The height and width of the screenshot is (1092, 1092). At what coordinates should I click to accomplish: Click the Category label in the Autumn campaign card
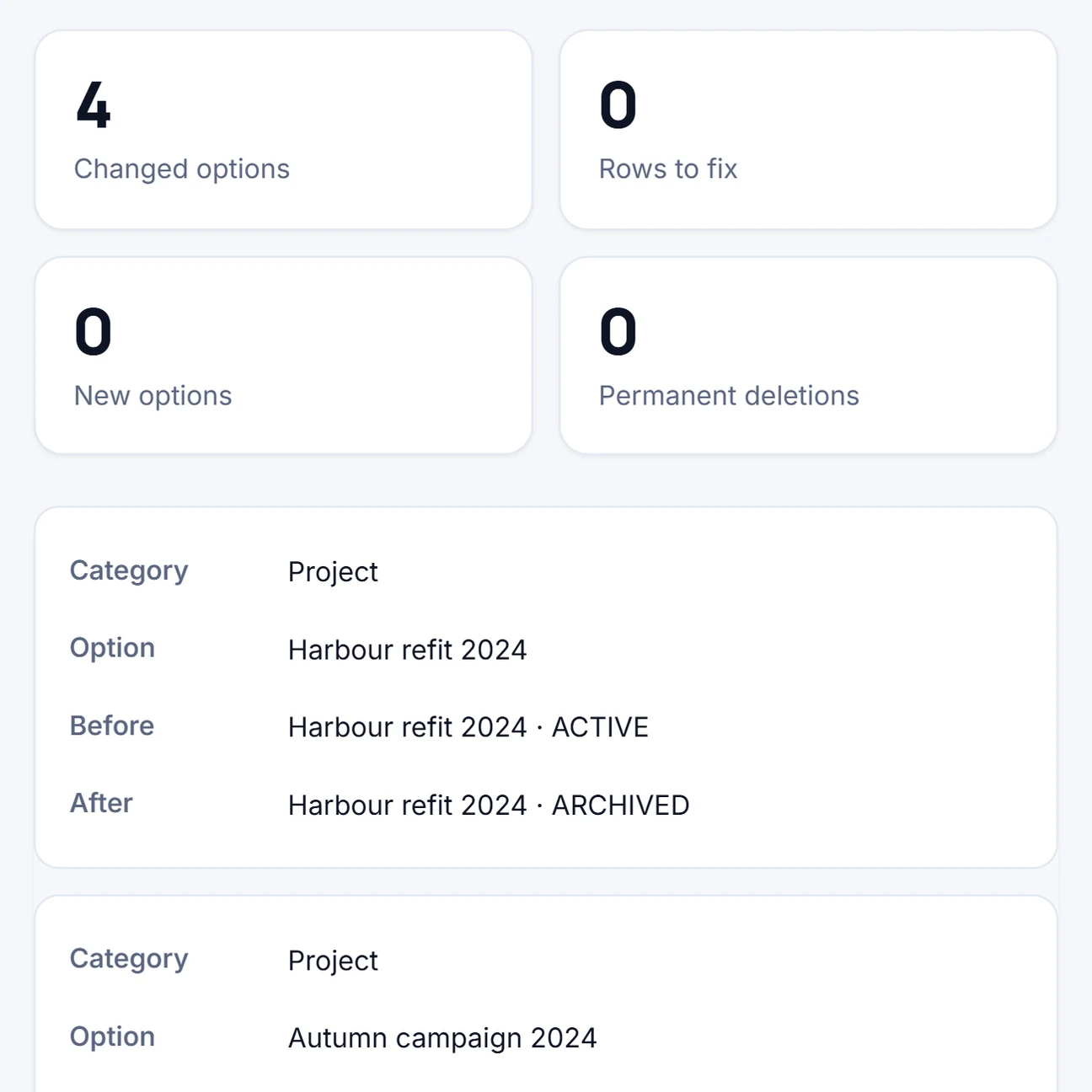coord(129,960)
